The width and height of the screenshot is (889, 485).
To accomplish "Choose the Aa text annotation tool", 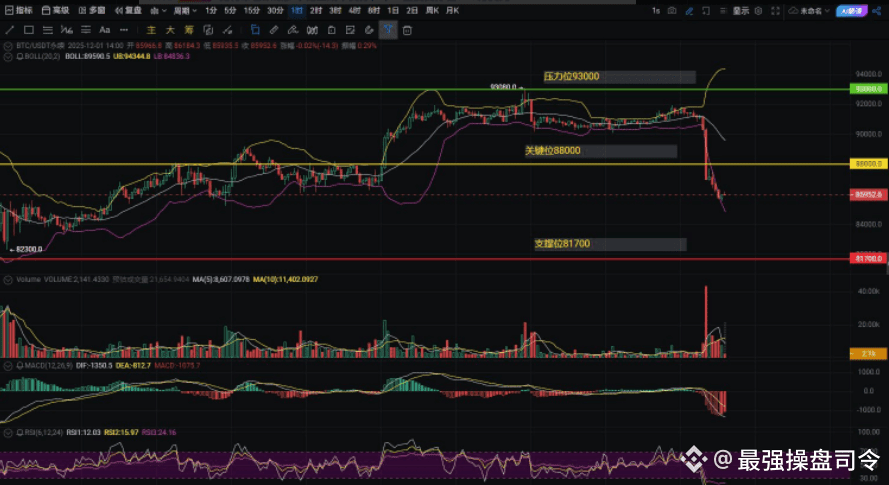I will [104, 30].
